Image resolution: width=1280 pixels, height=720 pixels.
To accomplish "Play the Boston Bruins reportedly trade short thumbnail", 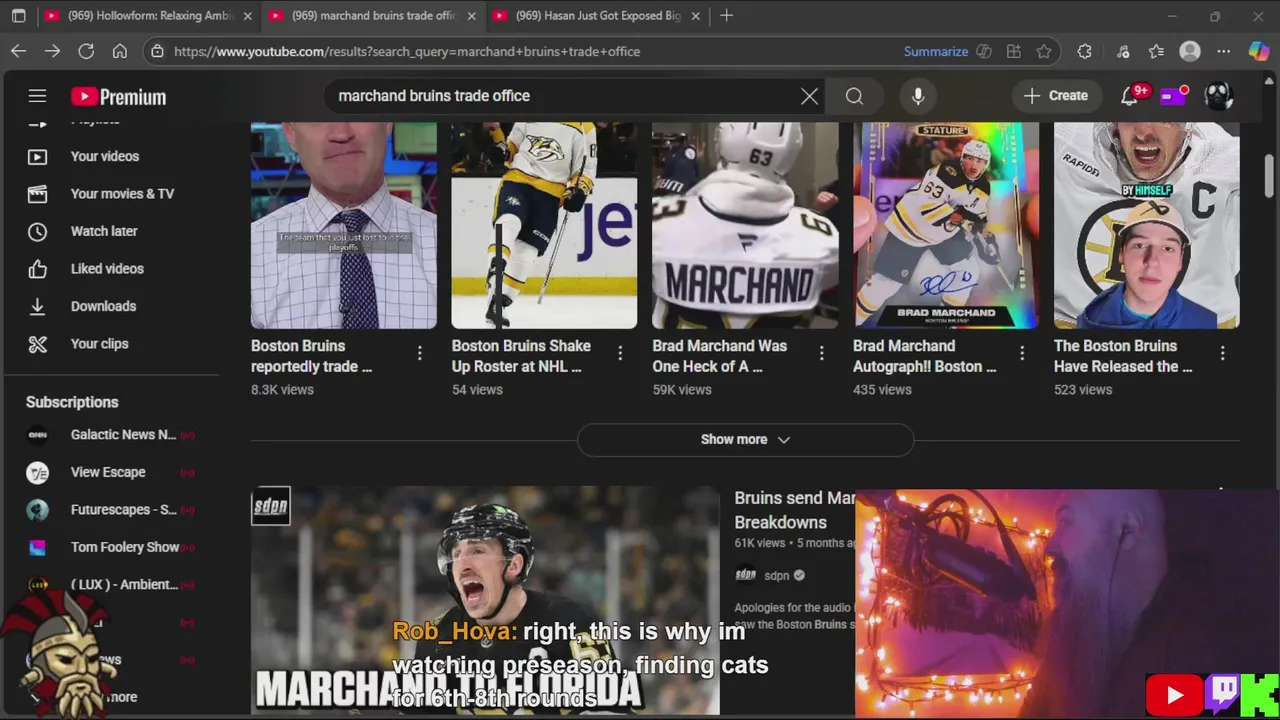I will point(344,226).
